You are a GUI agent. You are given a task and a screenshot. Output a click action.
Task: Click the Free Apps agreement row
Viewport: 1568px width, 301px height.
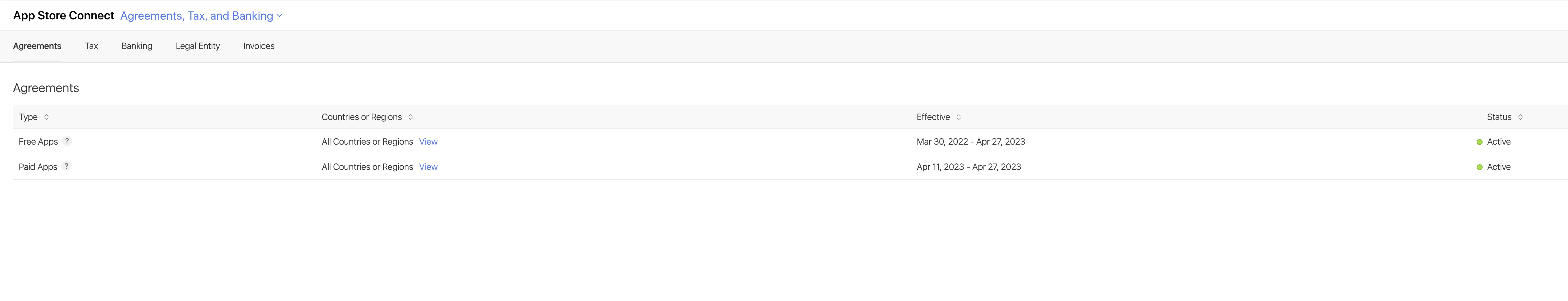pos(790,142)
